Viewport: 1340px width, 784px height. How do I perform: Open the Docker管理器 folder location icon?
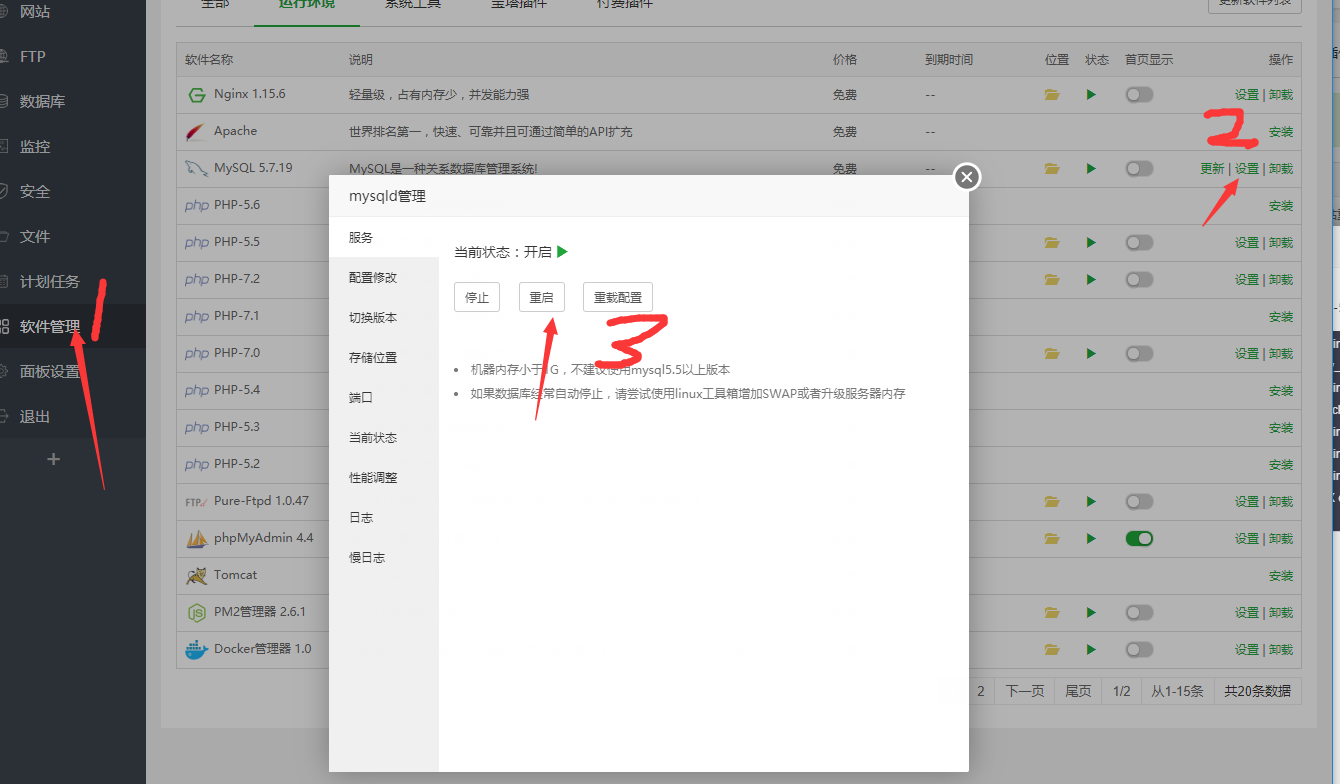pos(1051,650)
